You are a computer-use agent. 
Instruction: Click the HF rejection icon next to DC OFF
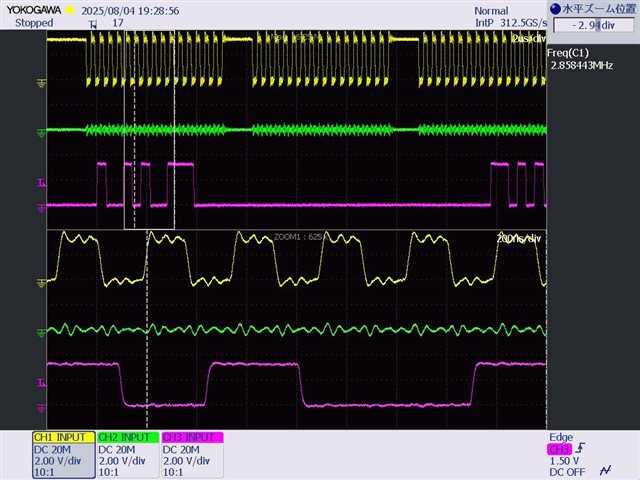[x=606, y=471]
